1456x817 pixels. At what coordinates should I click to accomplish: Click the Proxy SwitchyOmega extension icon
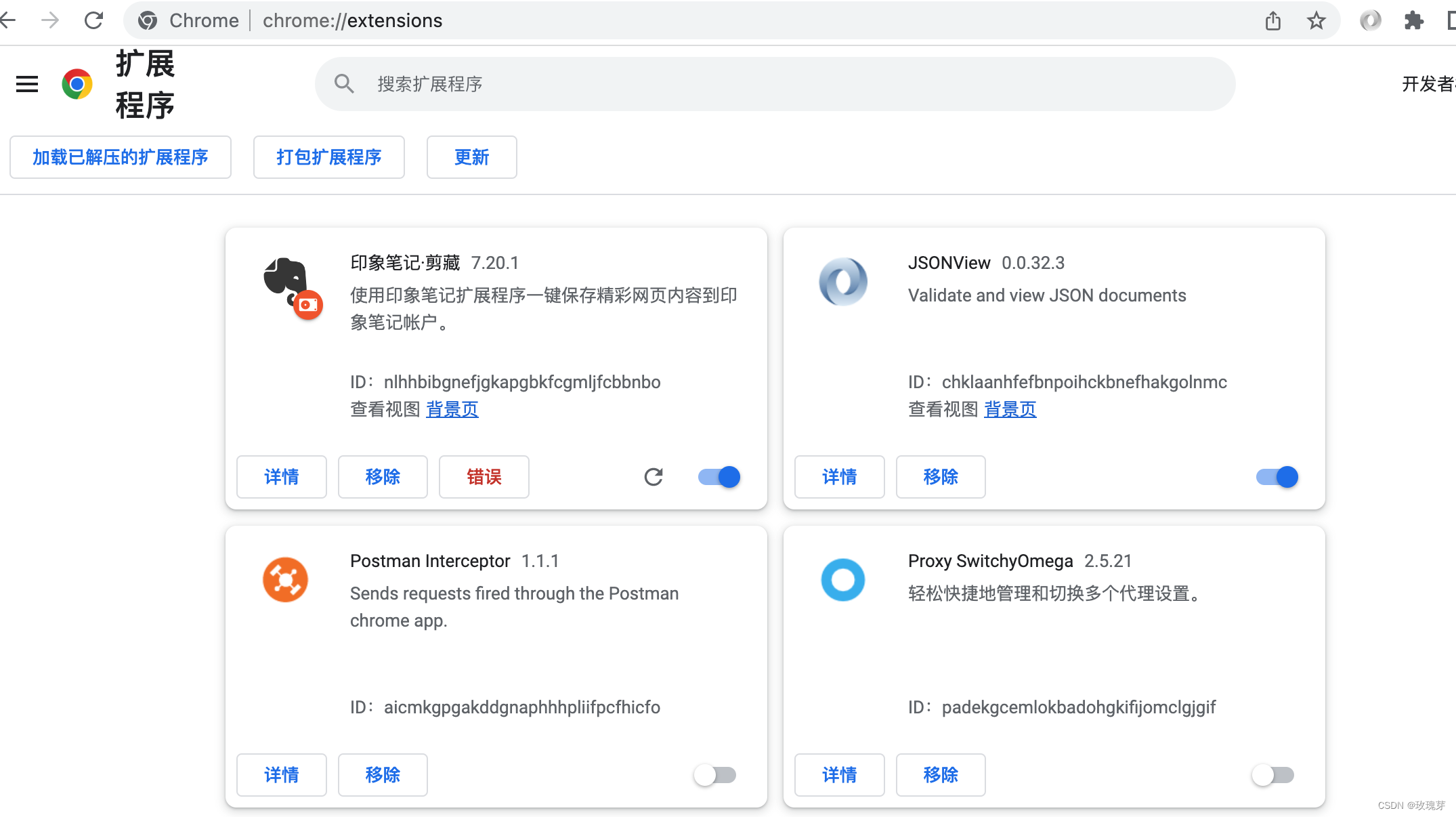point(842,580)
